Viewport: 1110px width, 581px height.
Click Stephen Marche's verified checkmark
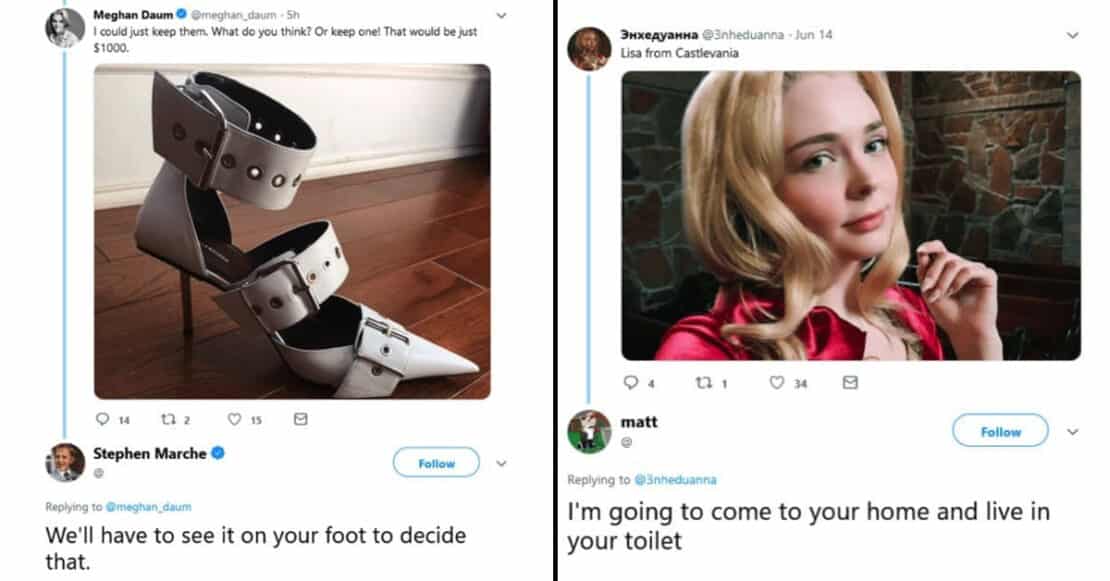[x=215, y=453]
